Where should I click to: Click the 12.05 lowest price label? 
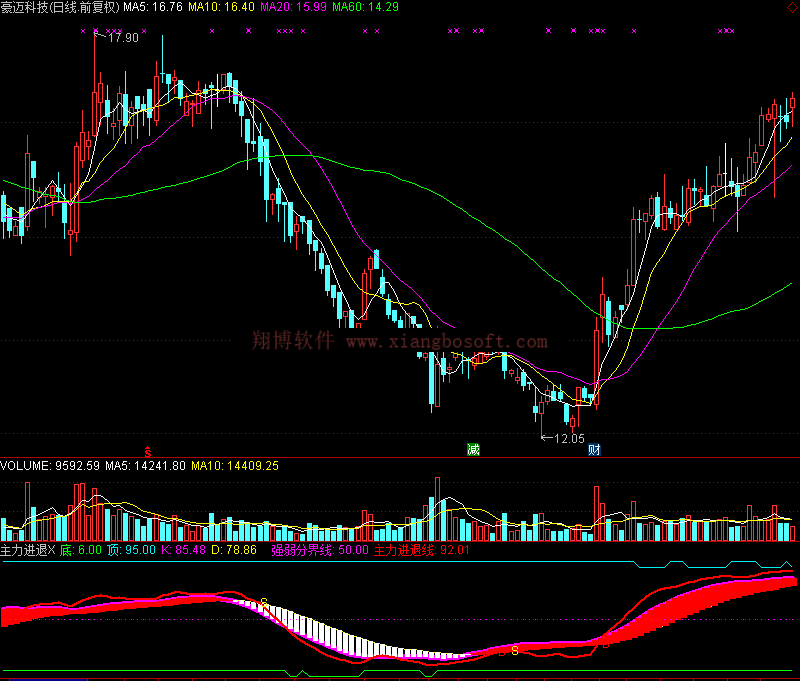pos(569,439)
